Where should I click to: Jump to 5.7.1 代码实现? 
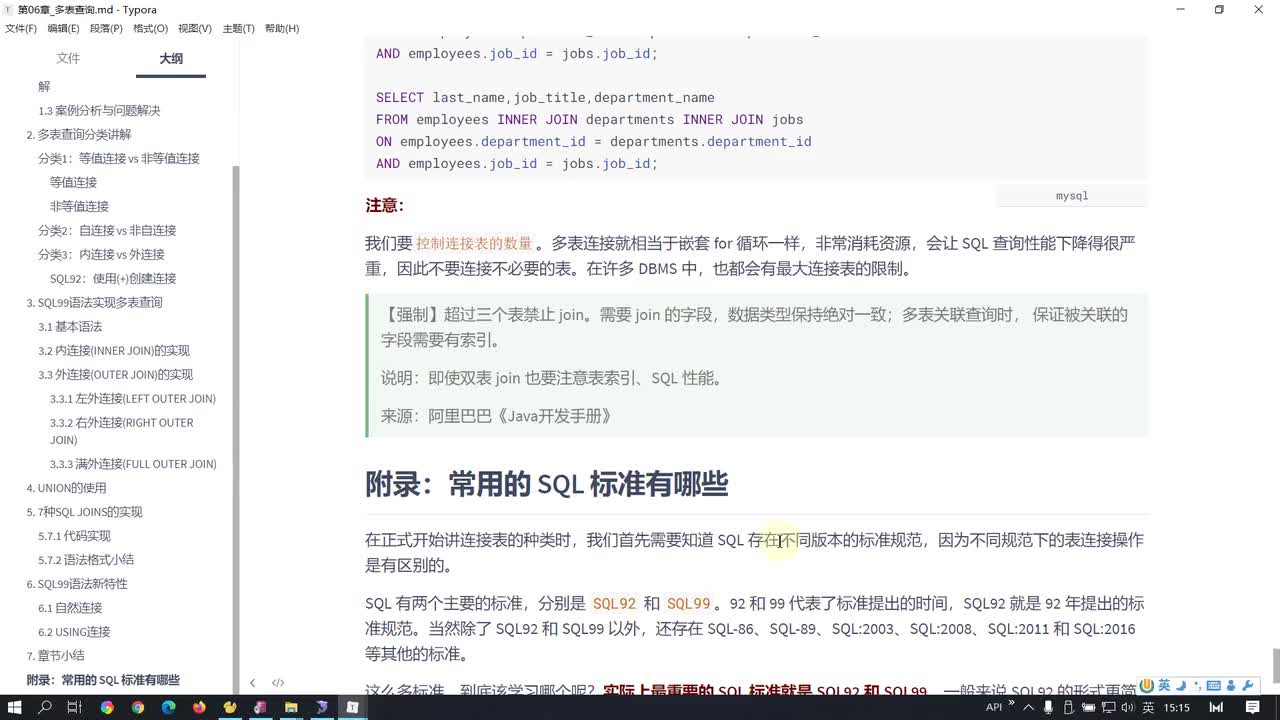[74, 536]
